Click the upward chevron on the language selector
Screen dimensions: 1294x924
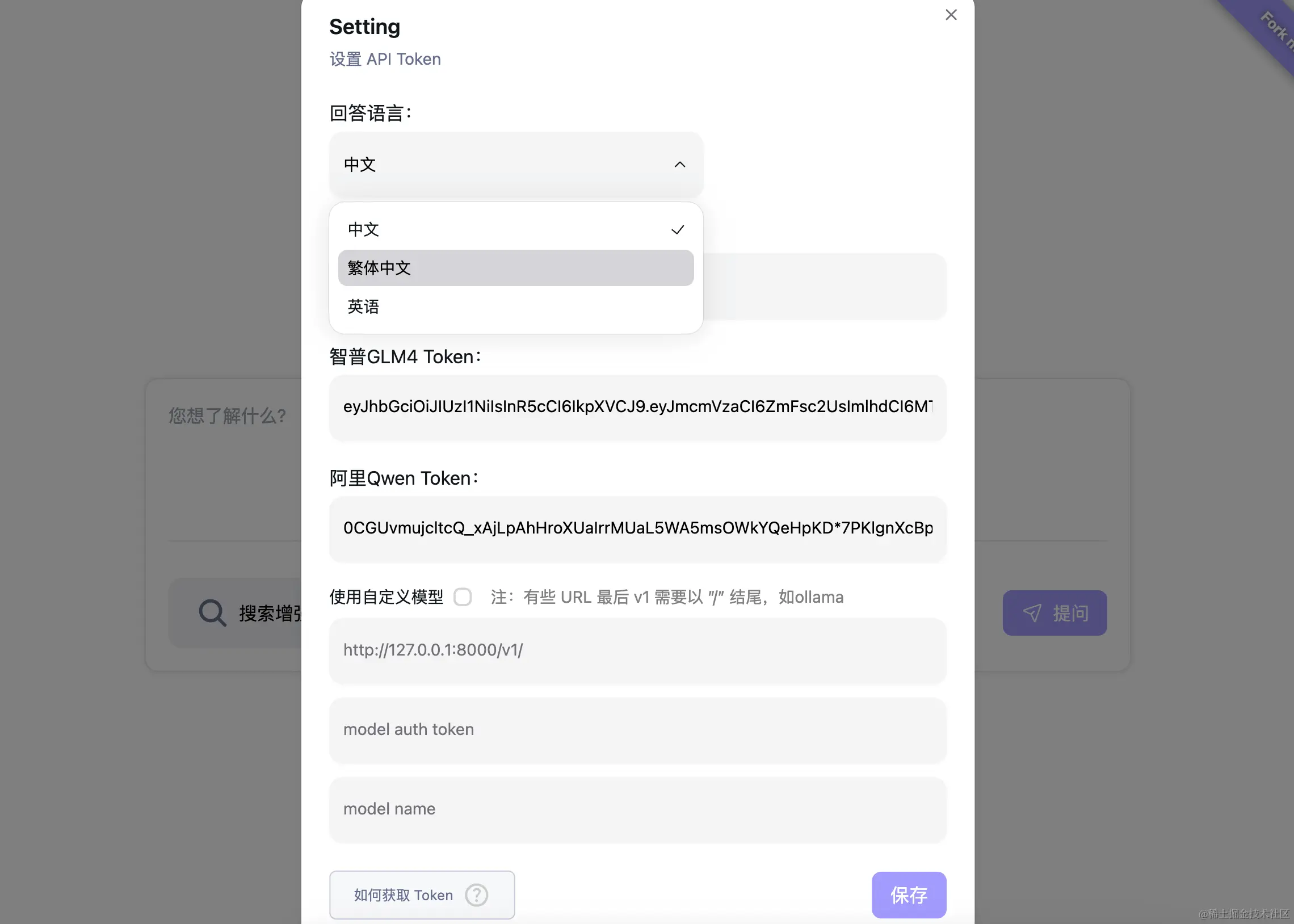coord(680,165)
